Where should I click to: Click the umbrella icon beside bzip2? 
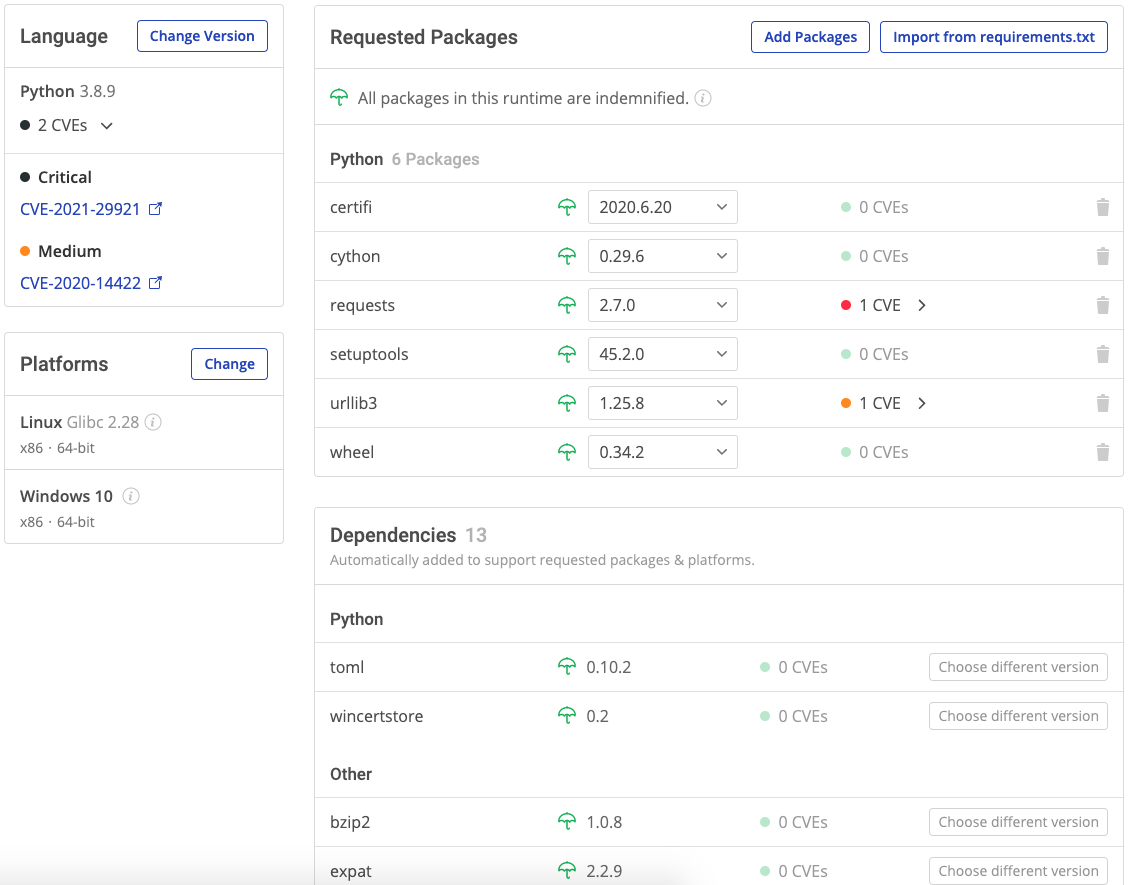click(x=567, y=822)
